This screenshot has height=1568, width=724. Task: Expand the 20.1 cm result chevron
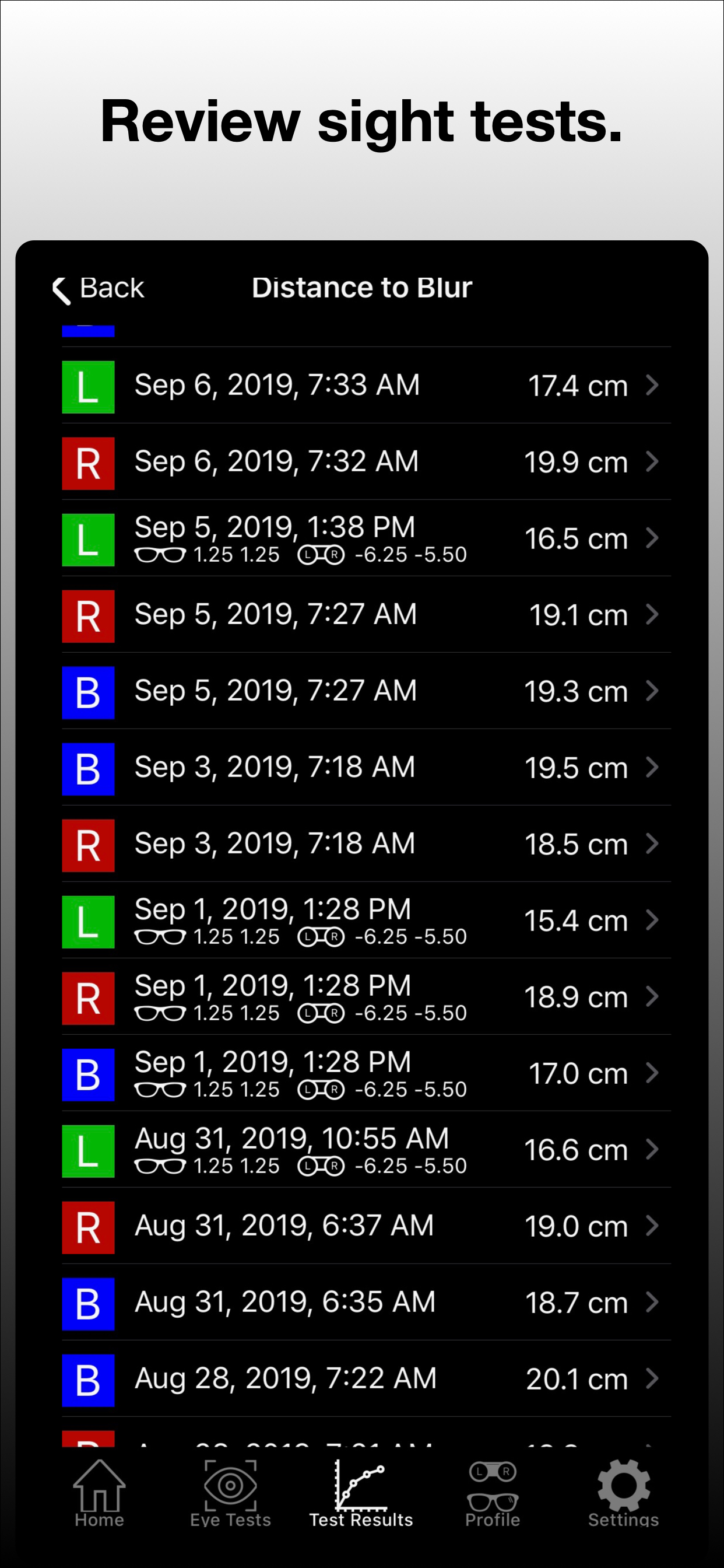point(652,1378)
